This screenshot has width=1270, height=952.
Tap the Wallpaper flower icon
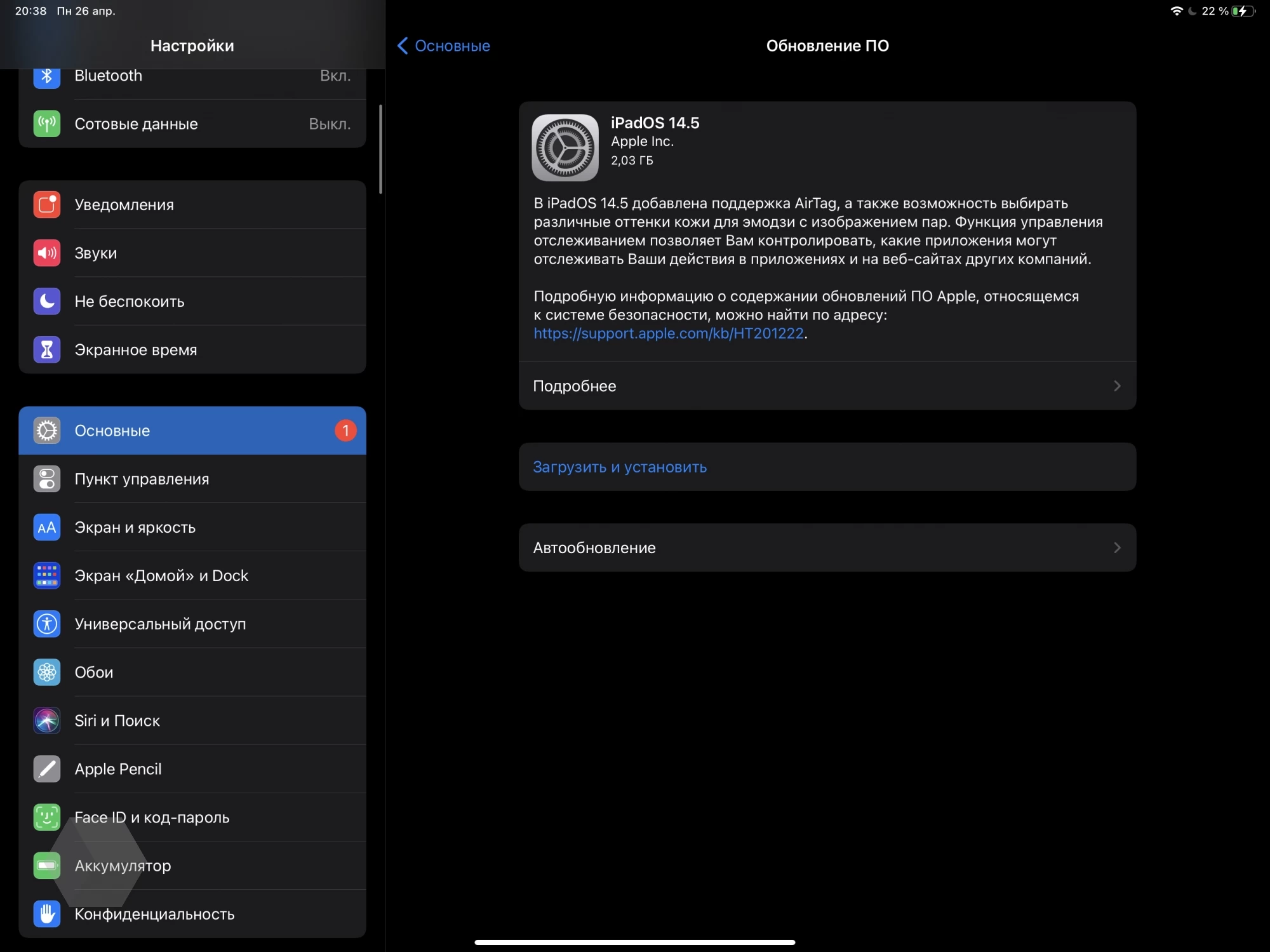click(x=46, y=672)
